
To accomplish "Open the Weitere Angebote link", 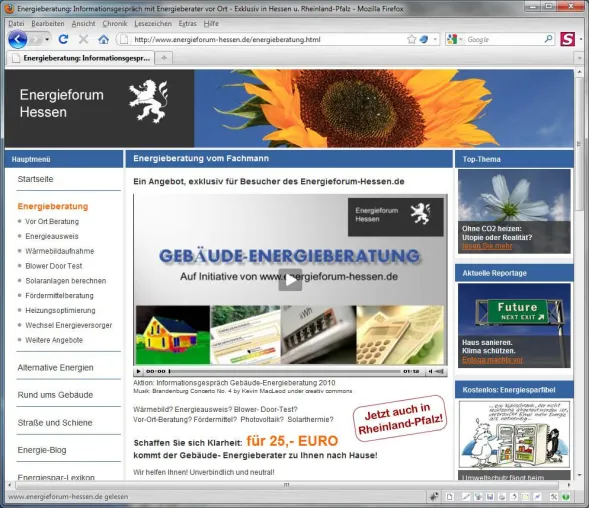I will 54,340.
